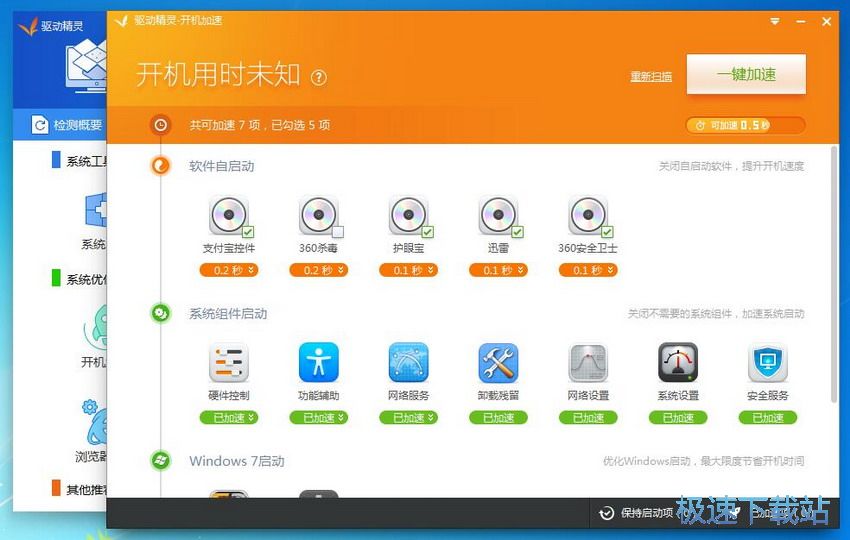Click the 迅雷 disc icon
Image resolution: width=850 pixels, height=540 pixels.
(x=498, y=215)
